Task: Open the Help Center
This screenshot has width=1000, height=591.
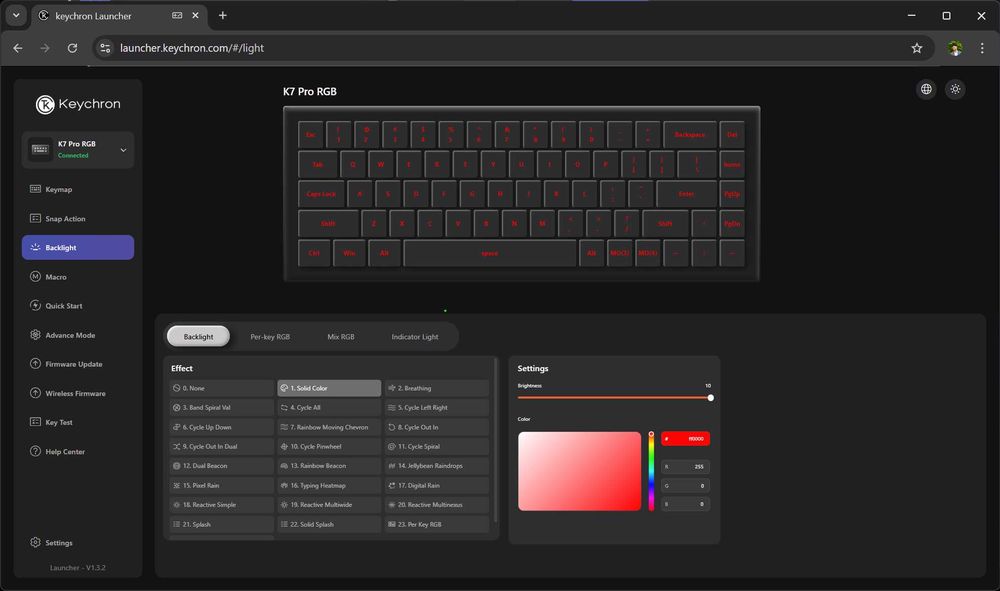Action: [78, 451]
